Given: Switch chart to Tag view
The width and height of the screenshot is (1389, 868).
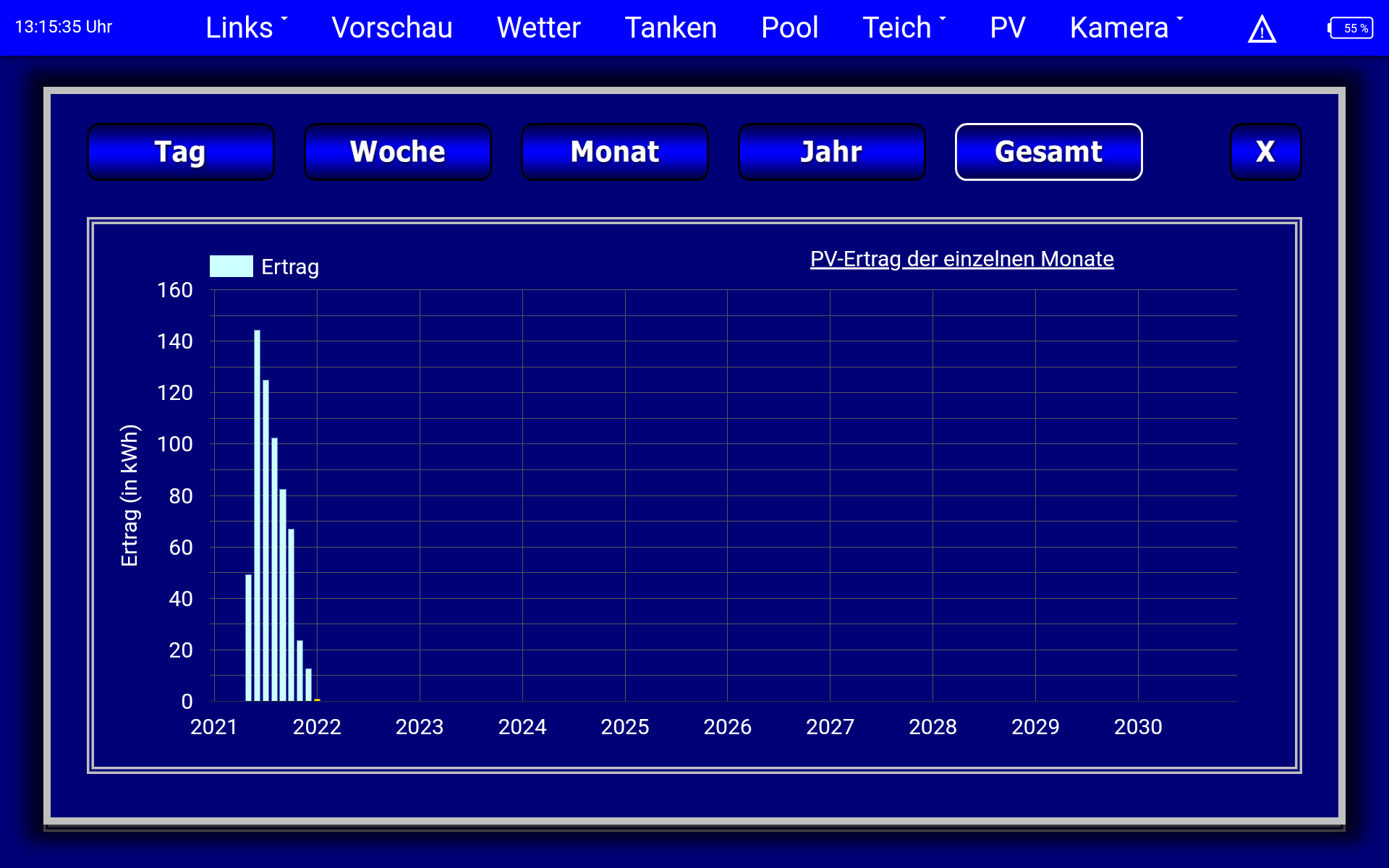Looking at the screenshot, I should point(180,152).
